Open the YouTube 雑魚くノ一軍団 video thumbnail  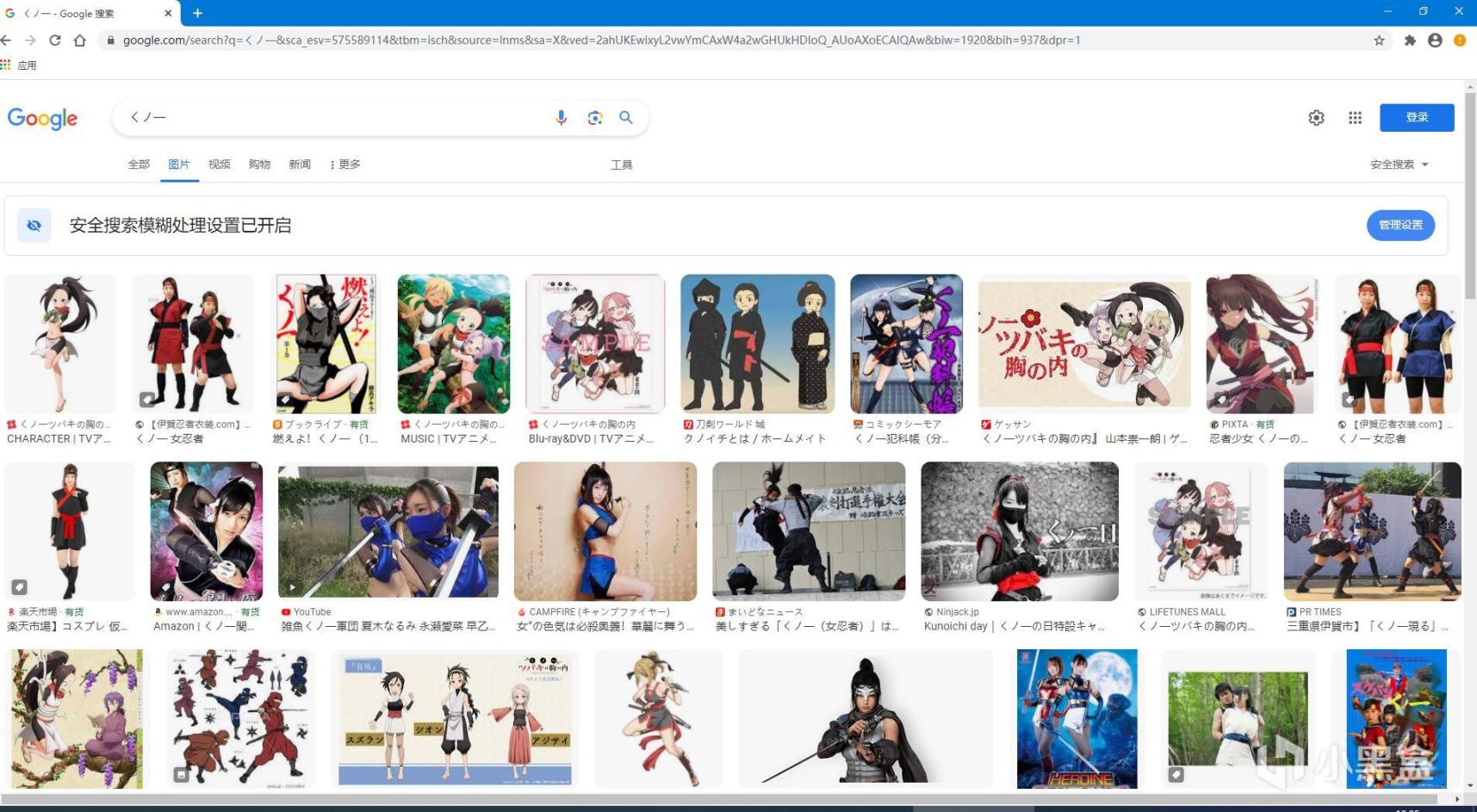[388, 531]
